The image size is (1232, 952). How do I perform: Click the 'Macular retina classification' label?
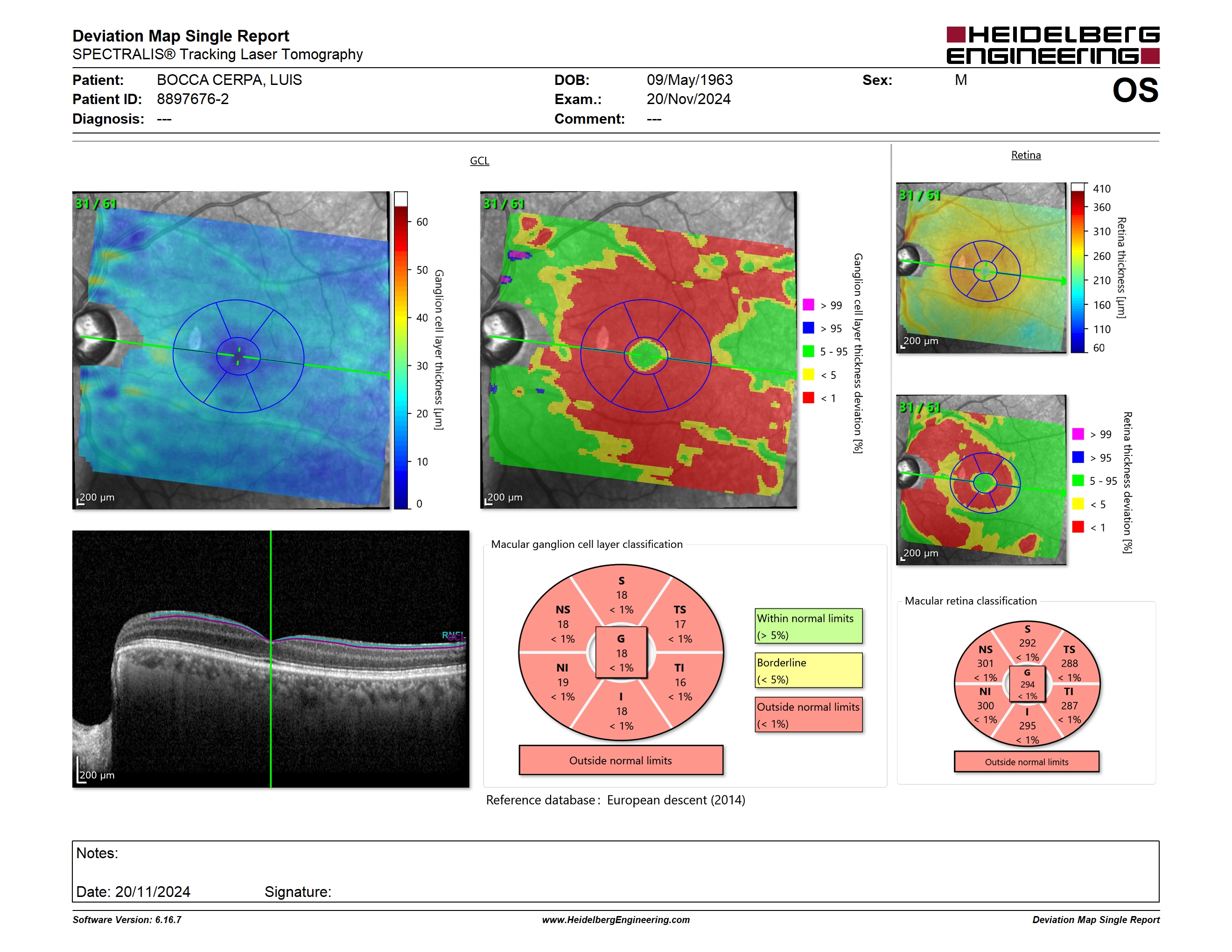tap(971, 601)
